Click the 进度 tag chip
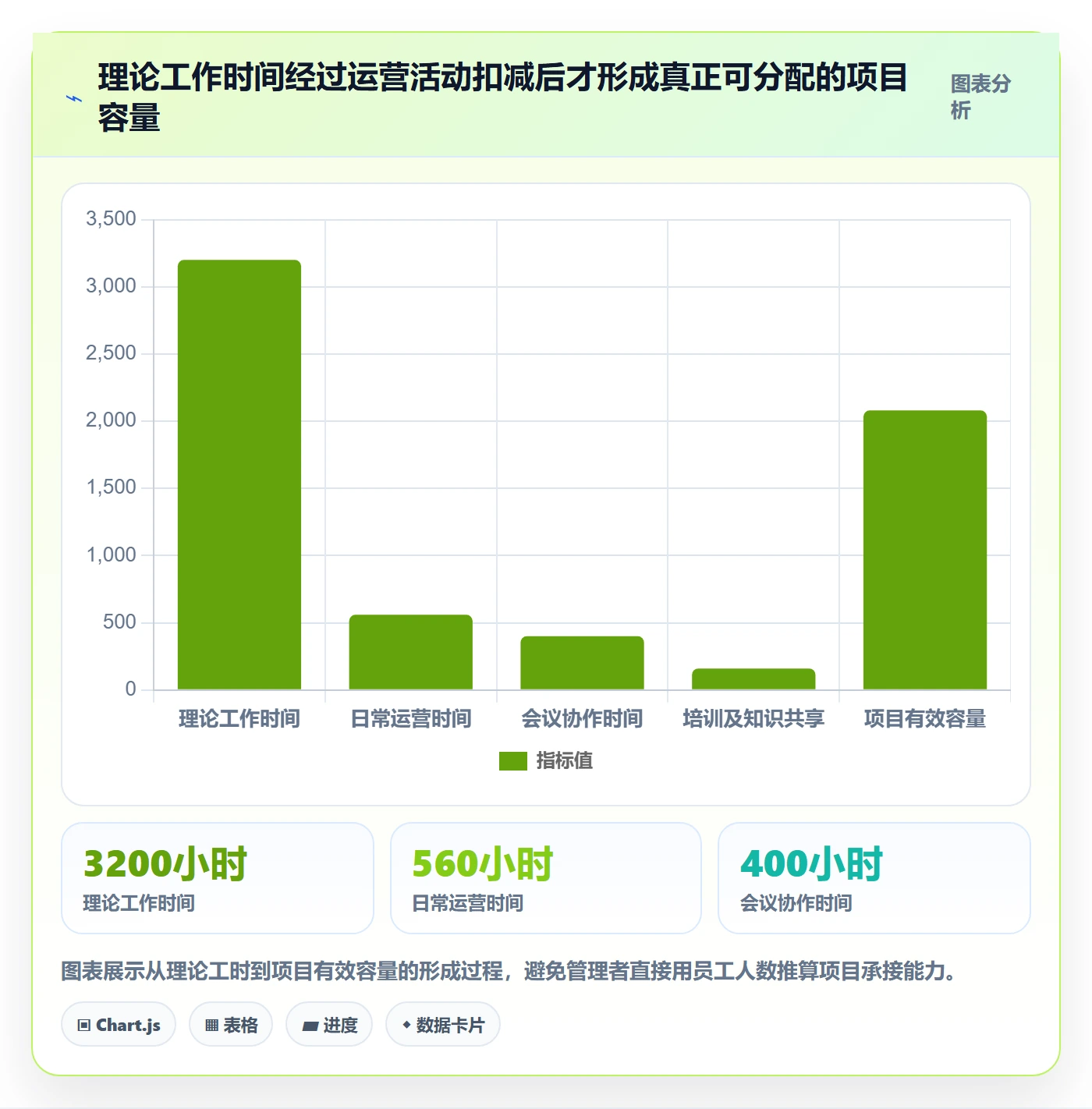This screenshot has height=1109, width=1092. click(x=329, y=1025)
